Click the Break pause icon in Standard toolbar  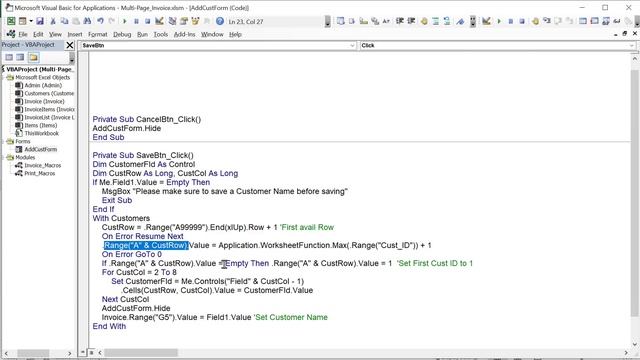pos(136,21)
